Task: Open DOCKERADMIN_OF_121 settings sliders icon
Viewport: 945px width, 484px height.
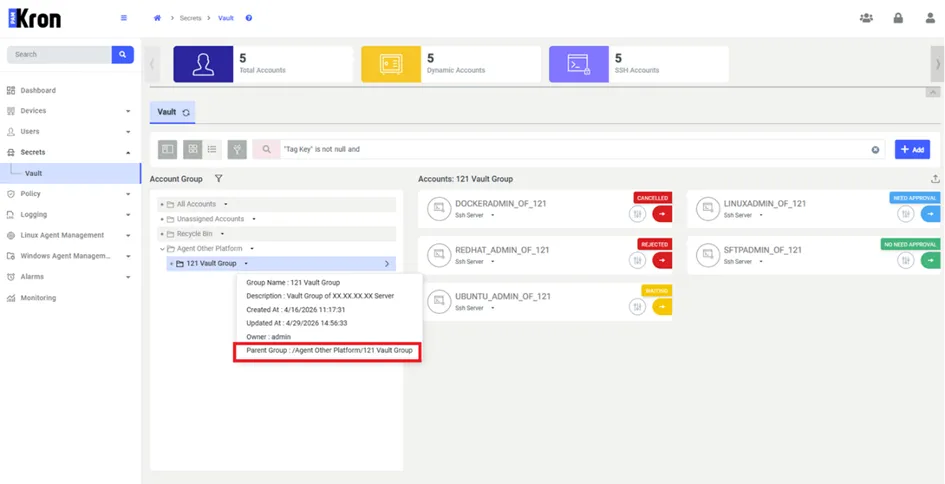Action: [638, 213]
